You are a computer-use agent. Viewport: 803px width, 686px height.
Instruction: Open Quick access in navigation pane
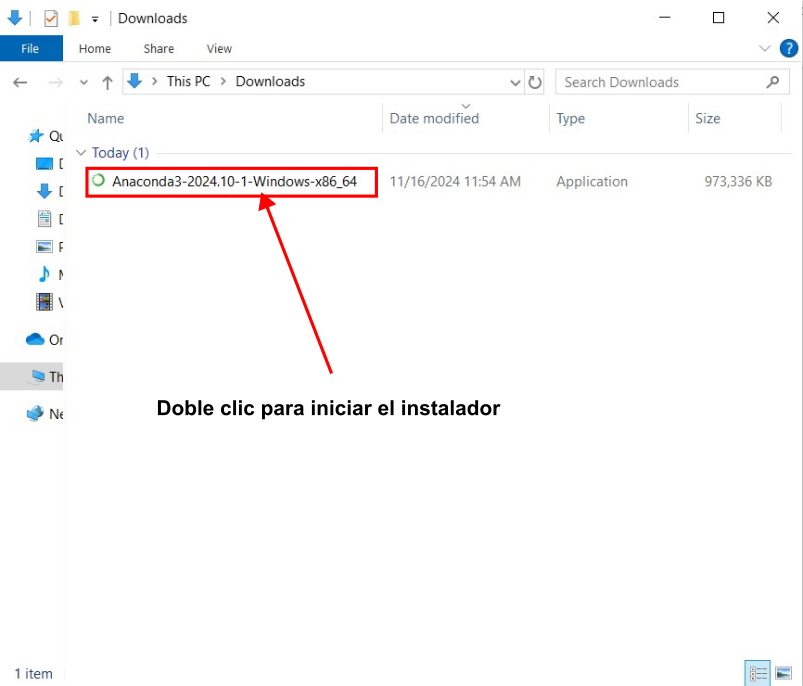point(45,136)
